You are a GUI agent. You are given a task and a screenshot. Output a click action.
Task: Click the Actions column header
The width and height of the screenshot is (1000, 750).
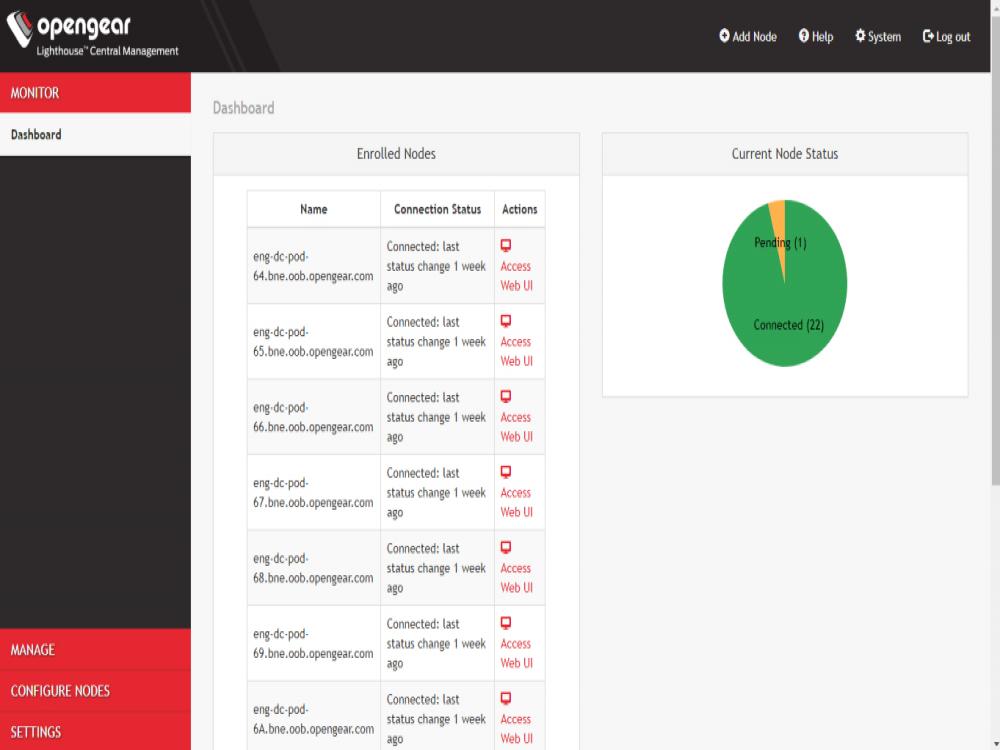(x=520, y=209)
